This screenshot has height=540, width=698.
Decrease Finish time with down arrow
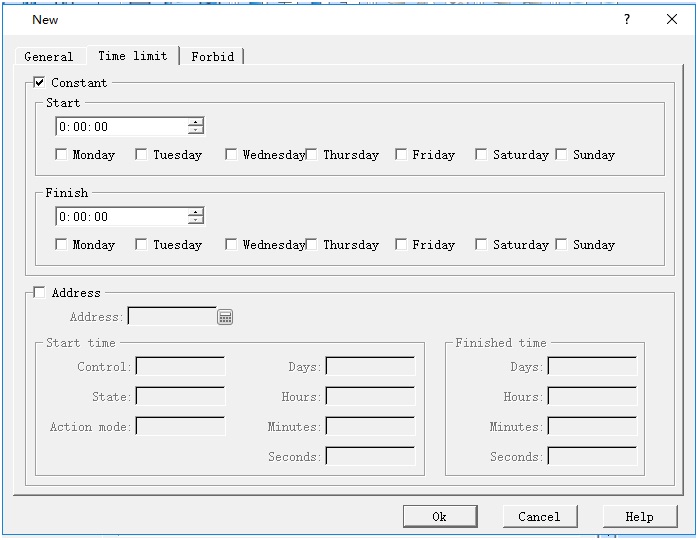tap(195, 221)
